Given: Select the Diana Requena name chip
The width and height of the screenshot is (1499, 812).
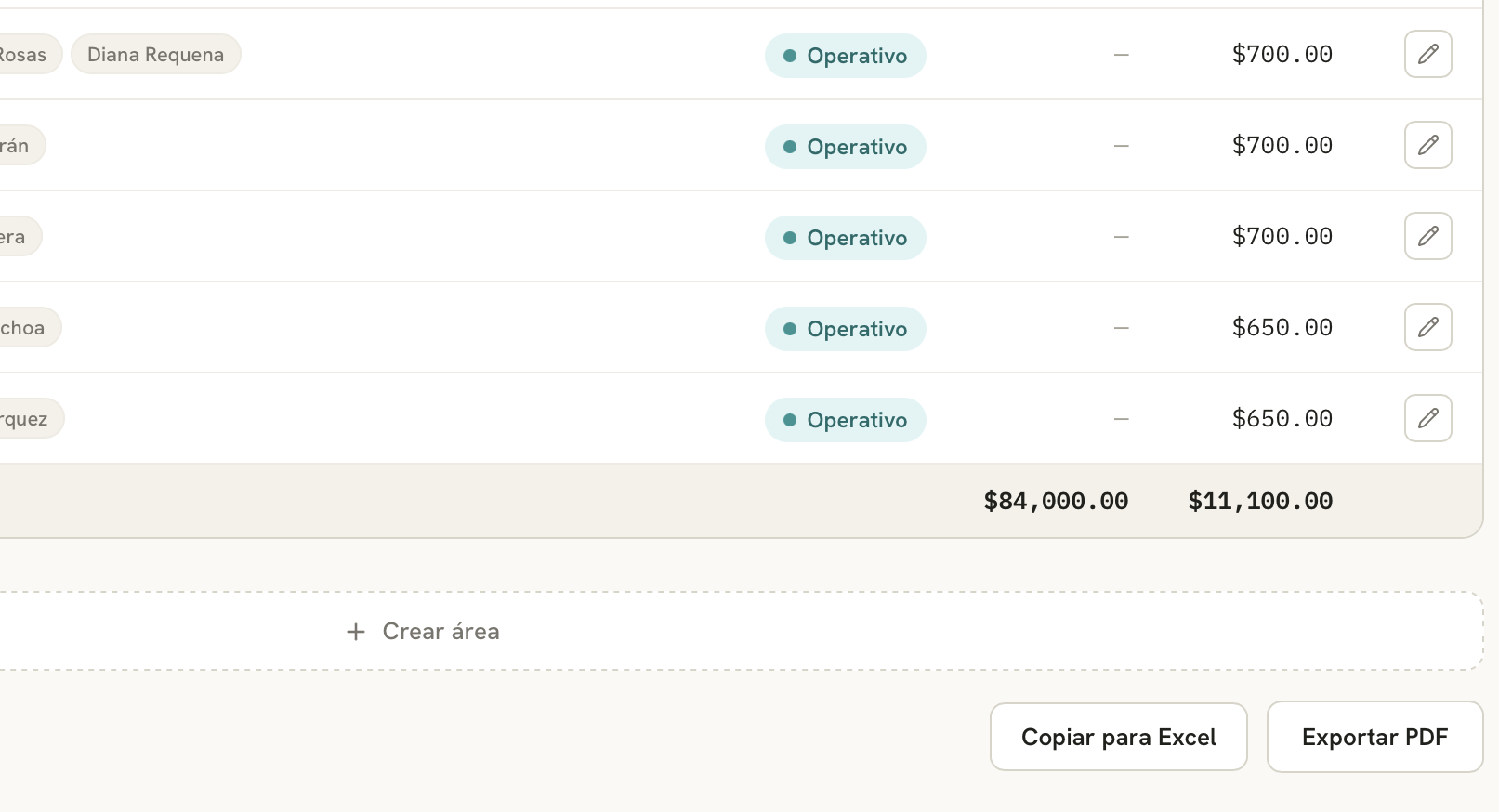Looking at the screenshot, I should click(155, 54).
